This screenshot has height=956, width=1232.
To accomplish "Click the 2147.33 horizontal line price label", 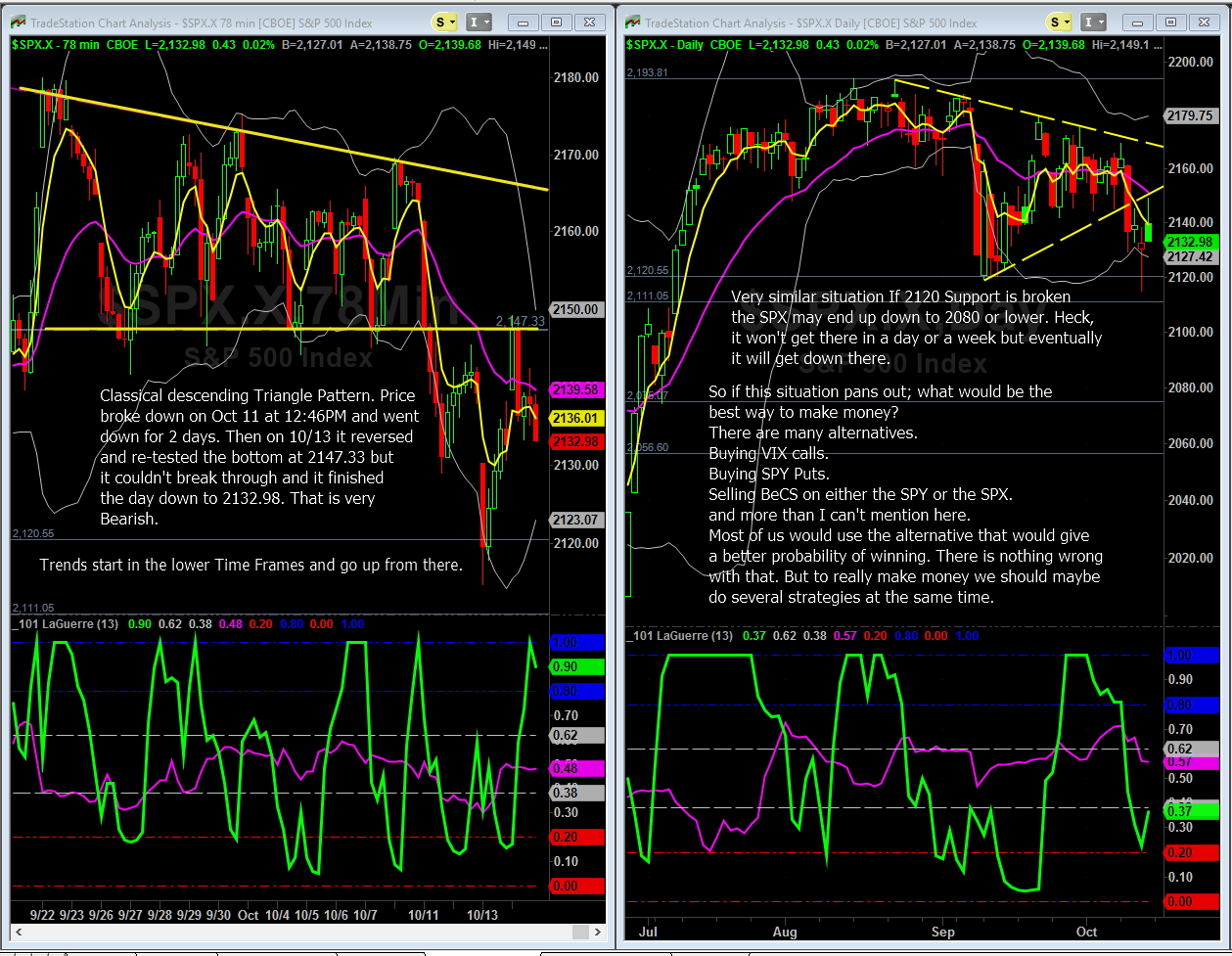I will [519, 321].
